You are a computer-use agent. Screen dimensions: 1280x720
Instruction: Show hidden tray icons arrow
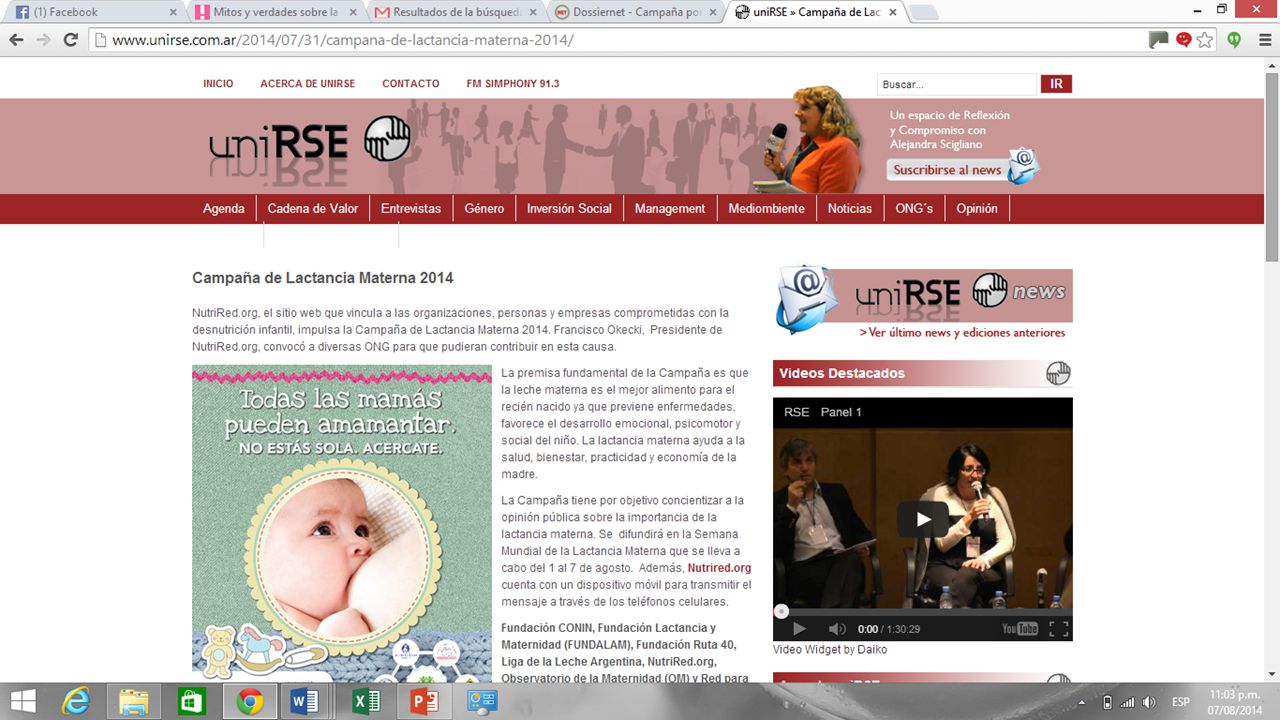(x=1081, y=702)
